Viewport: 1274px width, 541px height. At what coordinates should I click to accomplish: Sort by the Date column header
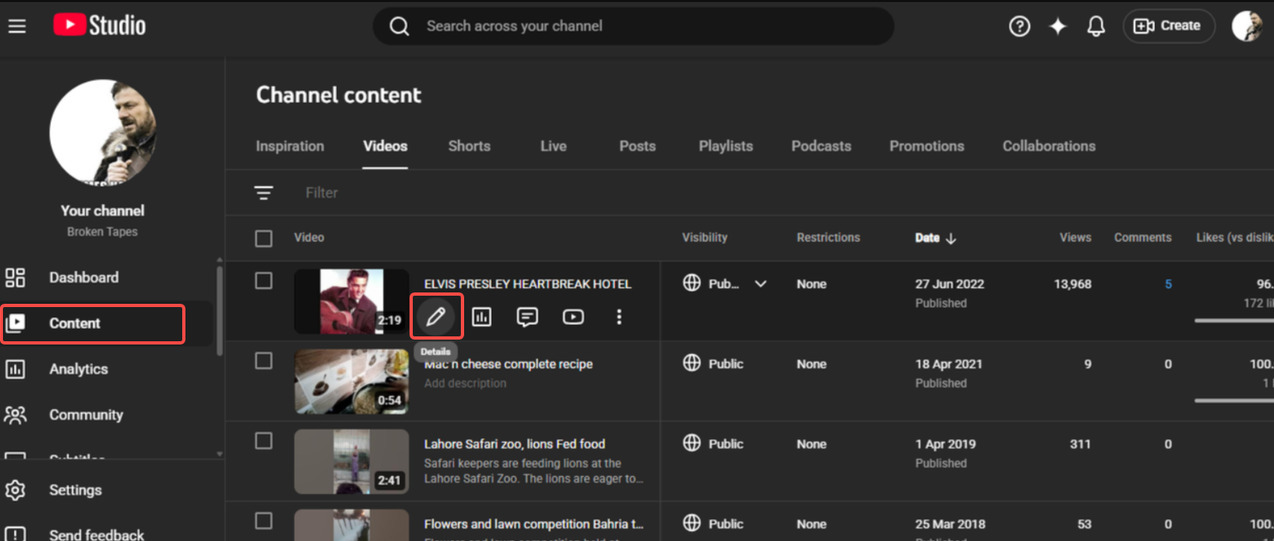(x=927, y=238)
